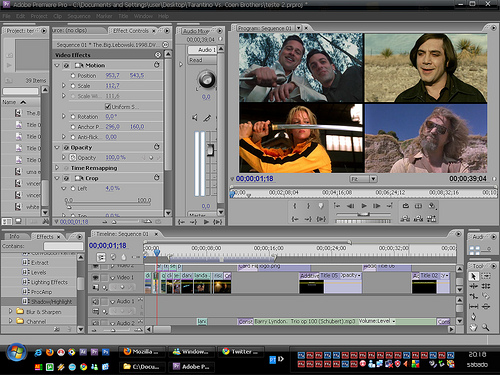Viewport: 500px width, 375px height.
Task: Expand Time Remapping effect
Action: 57,168
